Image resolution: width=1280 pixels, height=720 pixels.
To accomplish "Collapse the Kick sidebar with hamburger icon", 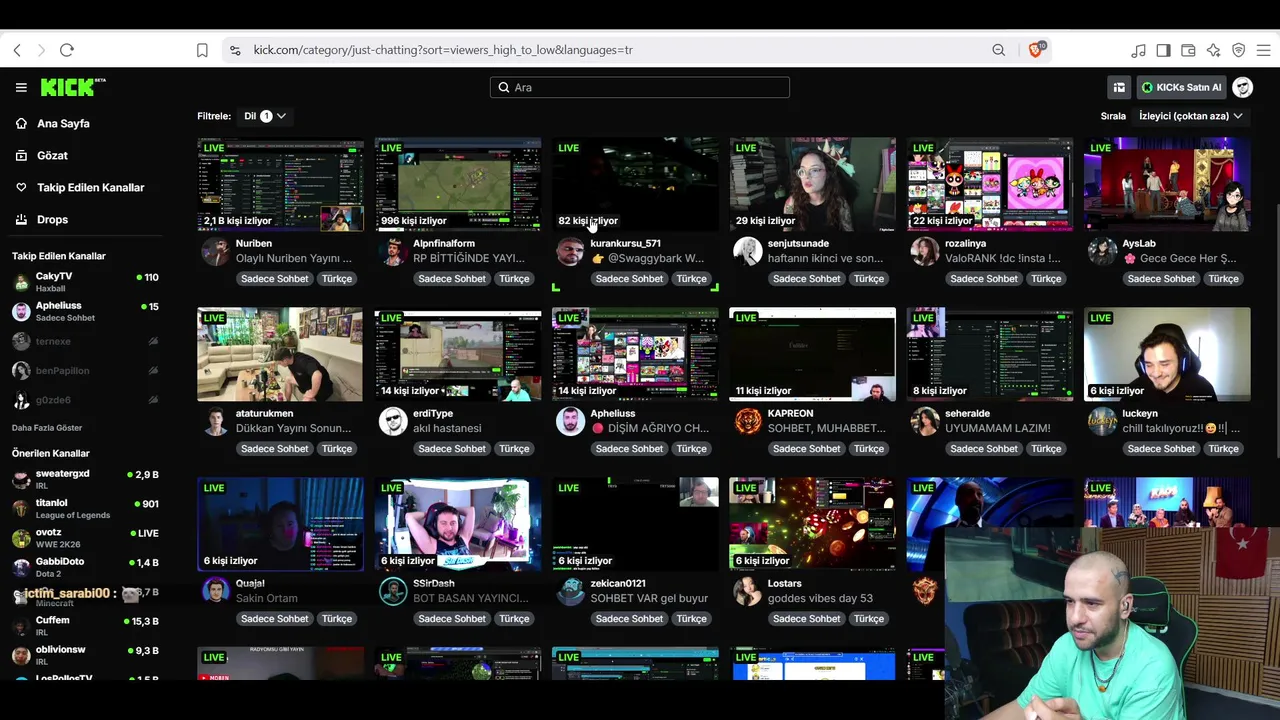I will [21, 87].
